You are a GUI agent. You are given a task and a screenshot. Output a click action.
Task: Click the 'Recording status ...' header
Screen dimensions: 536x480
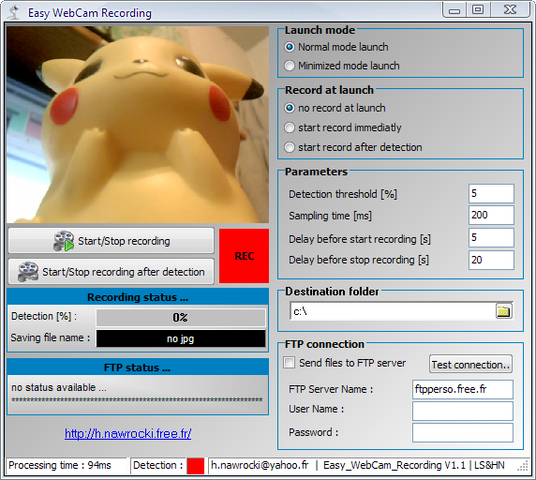138,297
